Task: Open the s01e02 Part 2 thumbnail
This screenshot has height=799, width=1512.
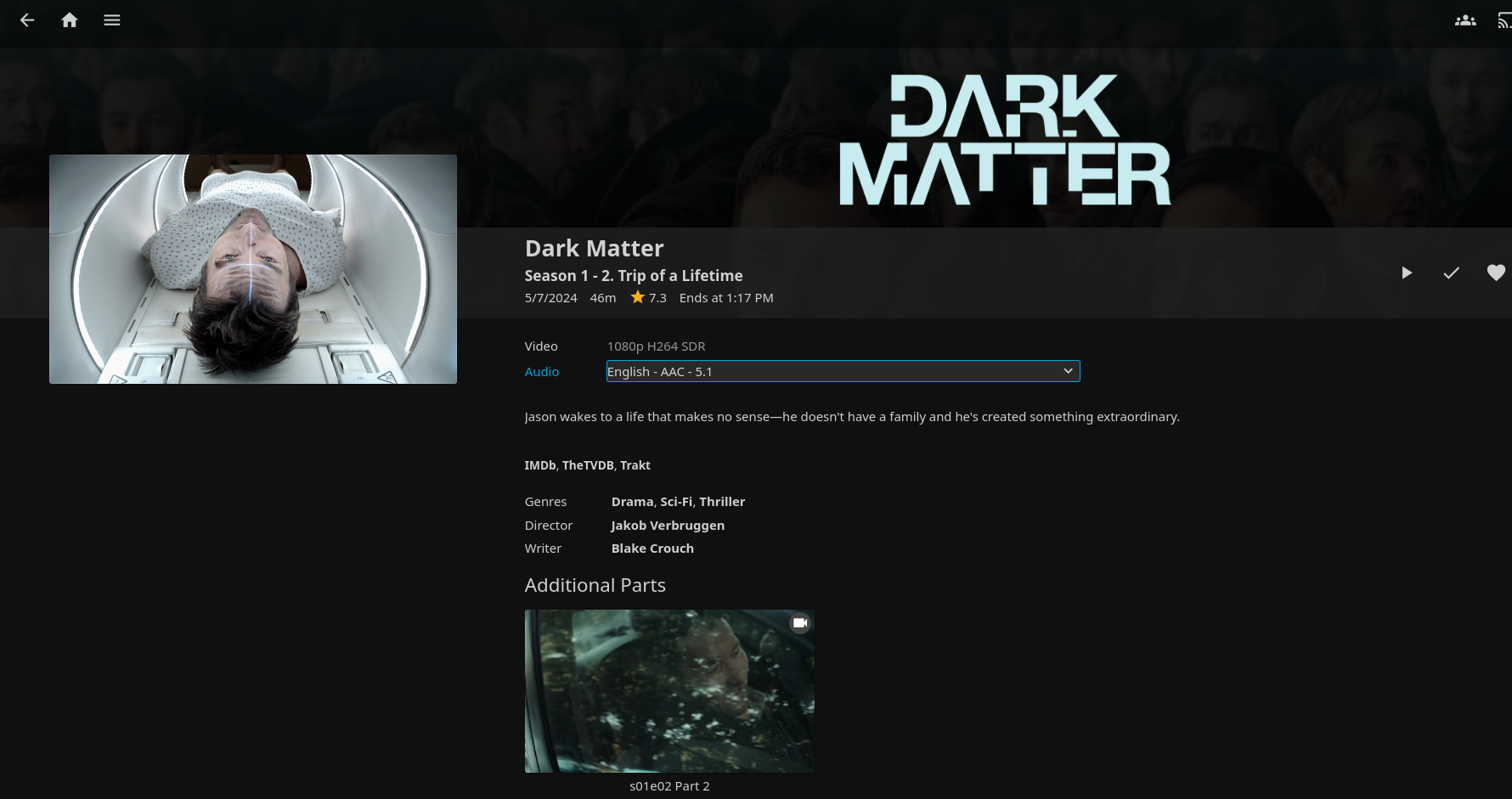Action: point(669,691)
